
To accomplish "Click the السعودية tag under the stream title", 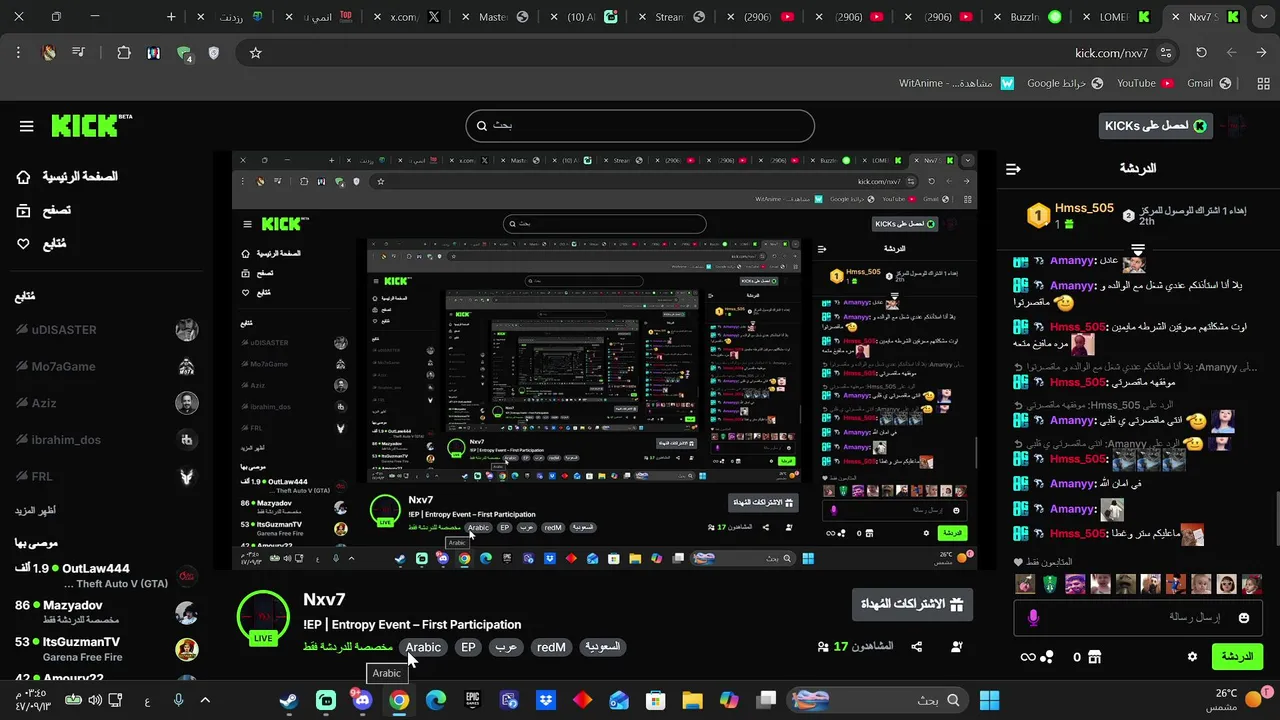I will coord(603,647).
